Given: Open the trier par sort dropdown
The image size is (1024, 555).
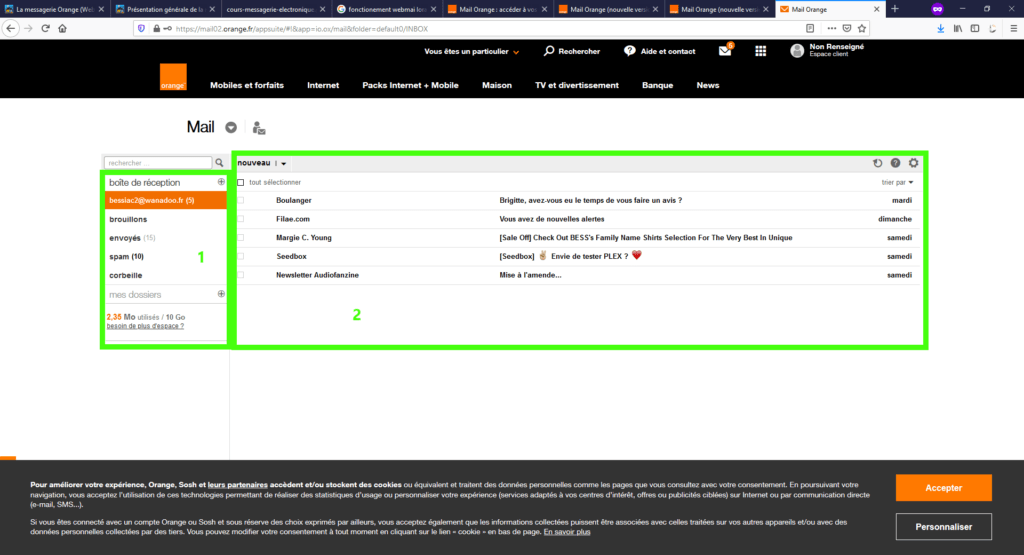Looking at the screenshot, I should [x=897, y=182].
